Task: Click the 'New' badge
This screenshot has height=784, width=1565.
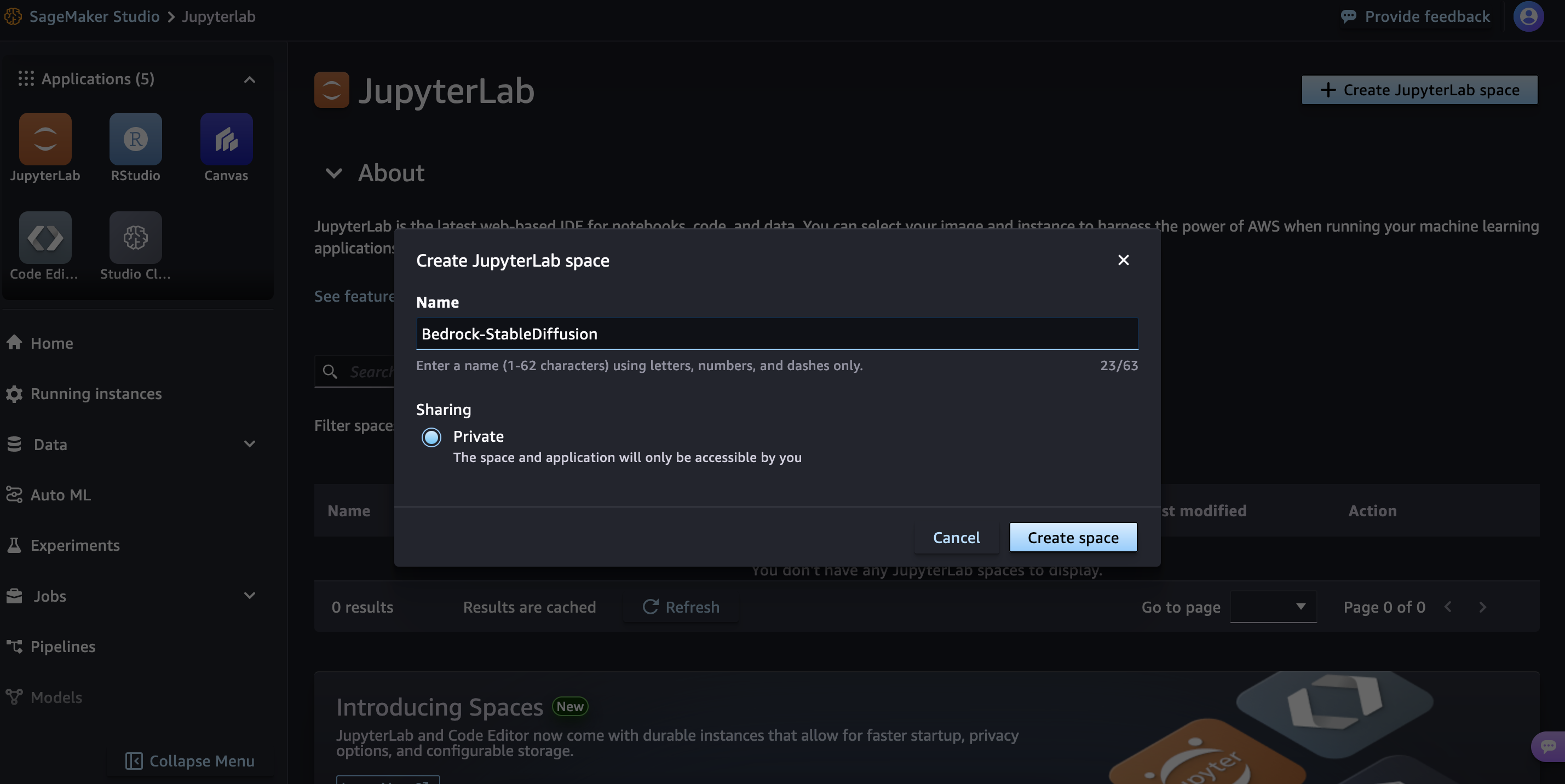Action: pyautogui.click(x=570, y=706)
